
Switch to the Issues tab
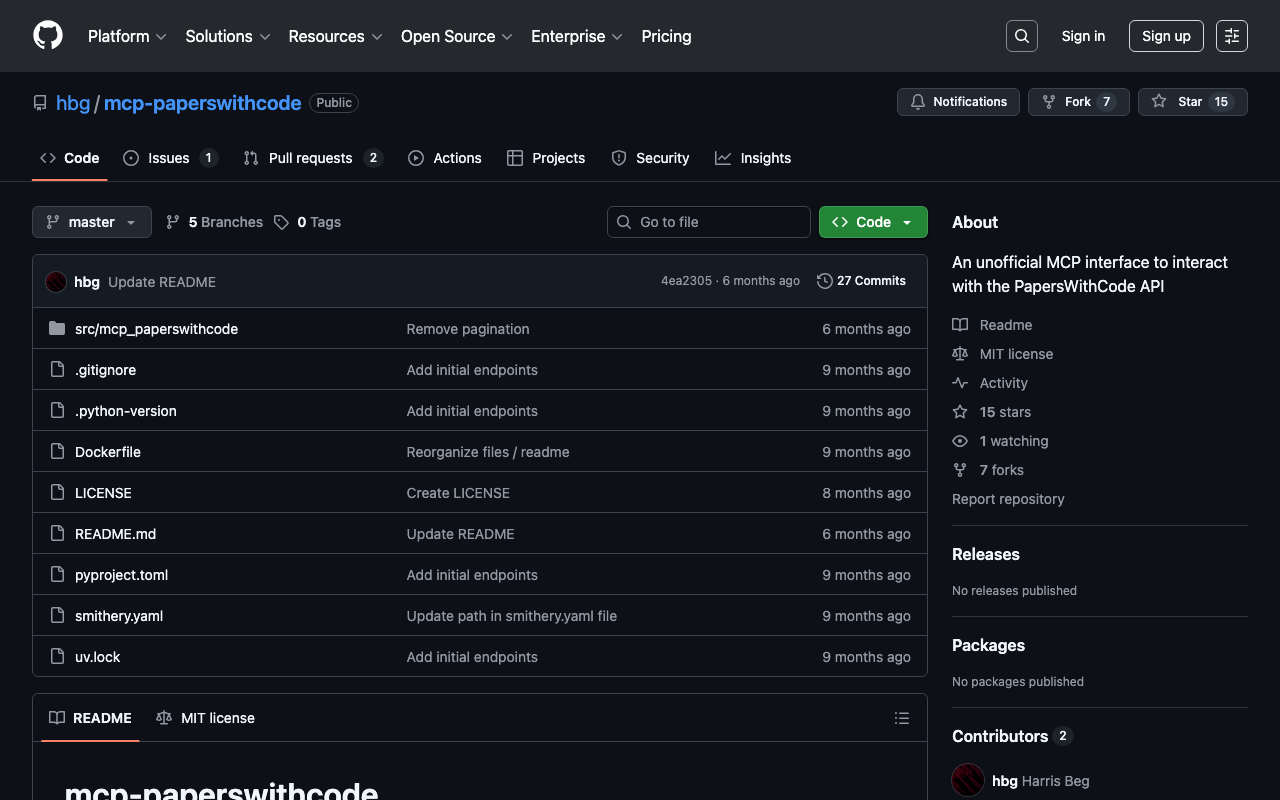click(x=169, y=158)
